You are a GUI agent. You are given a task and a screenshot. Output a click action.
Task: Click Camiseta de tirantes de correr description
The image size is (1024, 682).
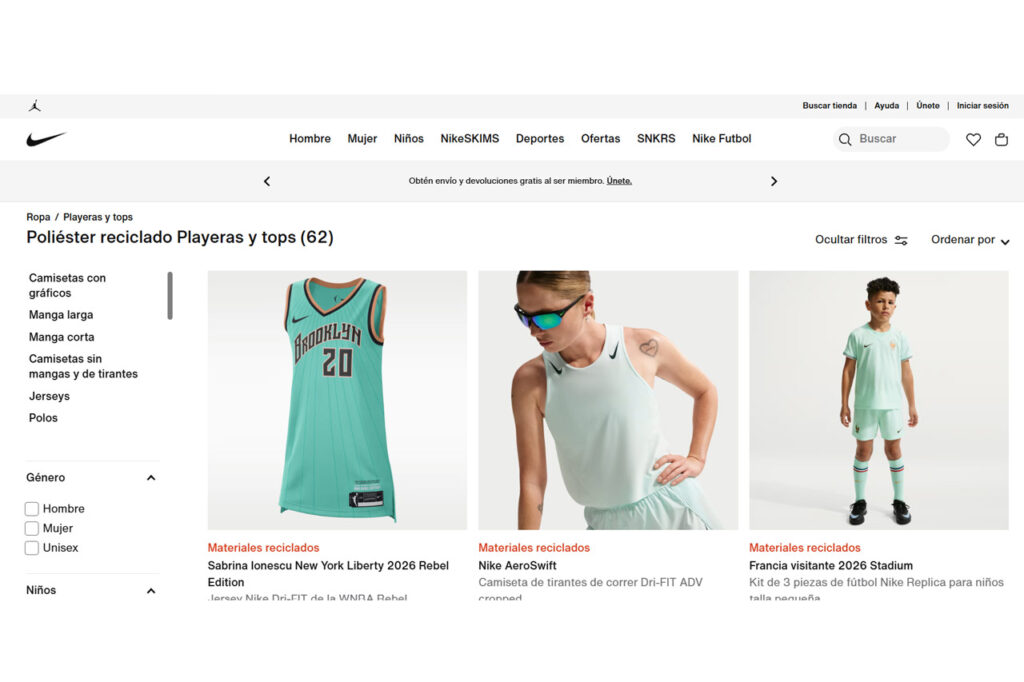point(590,589)
